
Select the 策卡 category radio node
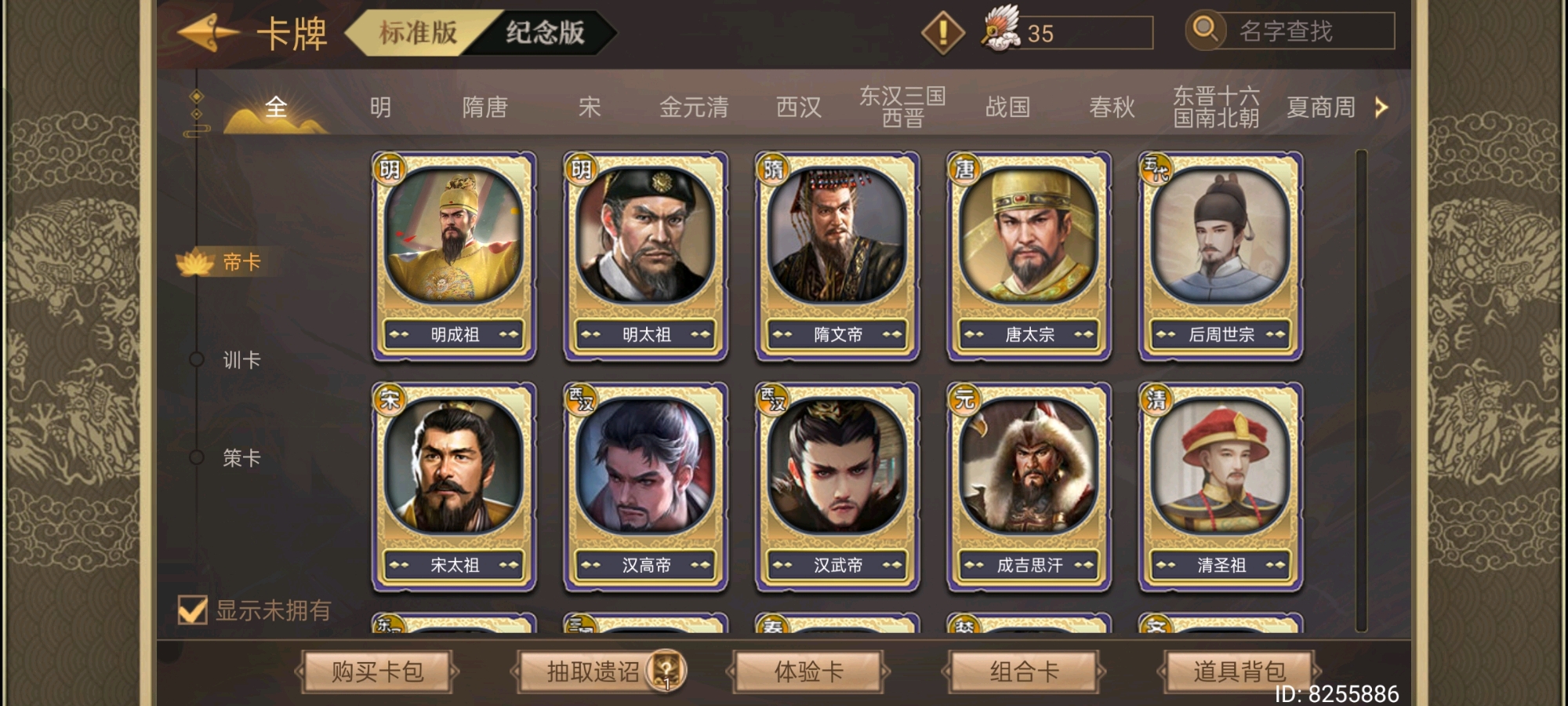(196, 457)
